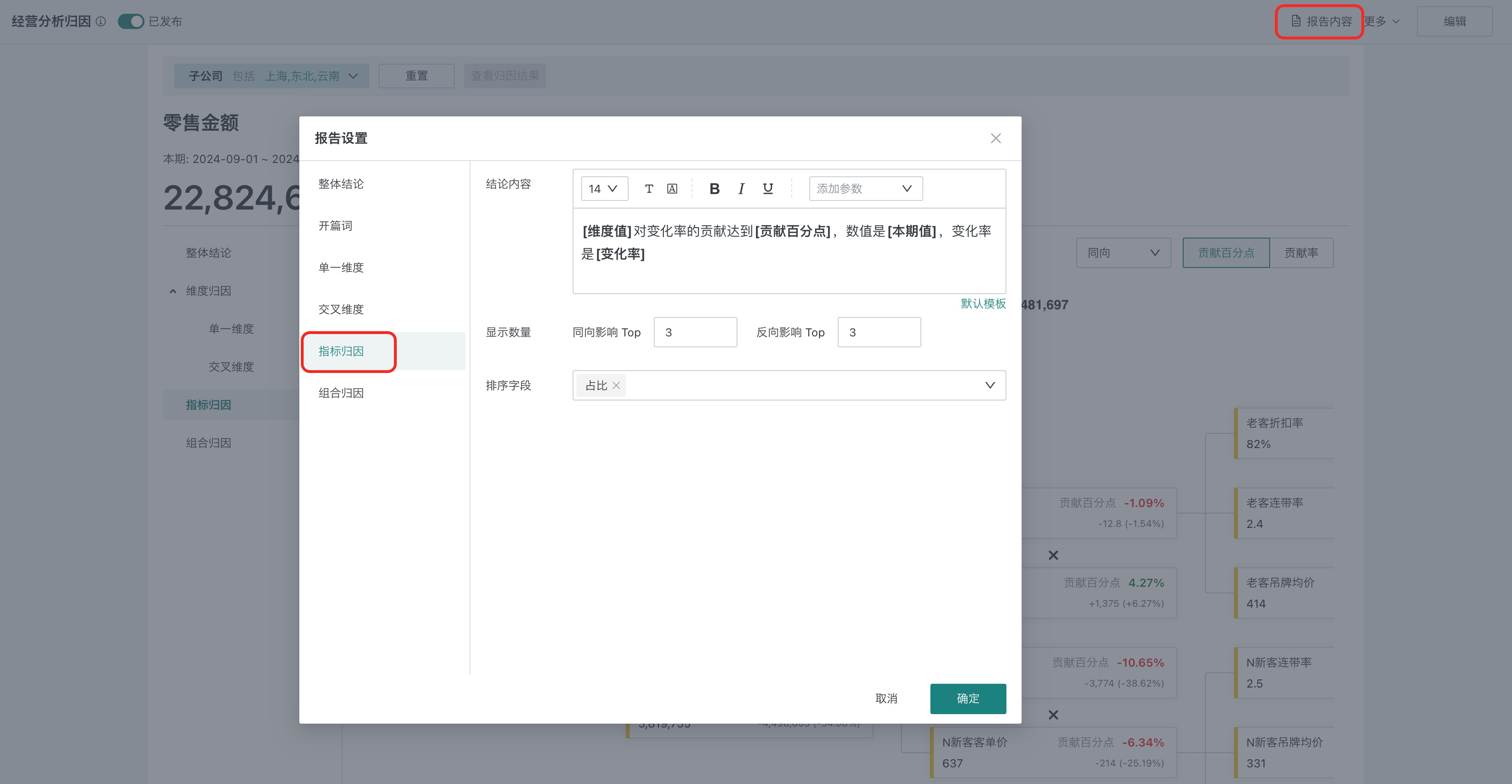Remove the 占比 tag from sort field

click(x=616, y=385)
